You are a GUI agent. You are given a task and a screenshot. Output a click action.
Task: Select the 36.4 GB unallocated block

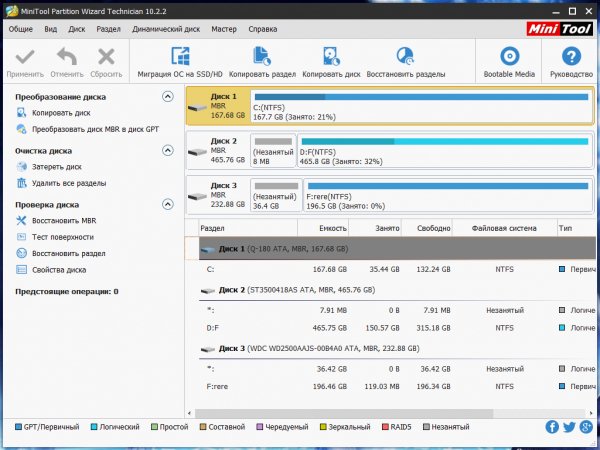(276, 195)
